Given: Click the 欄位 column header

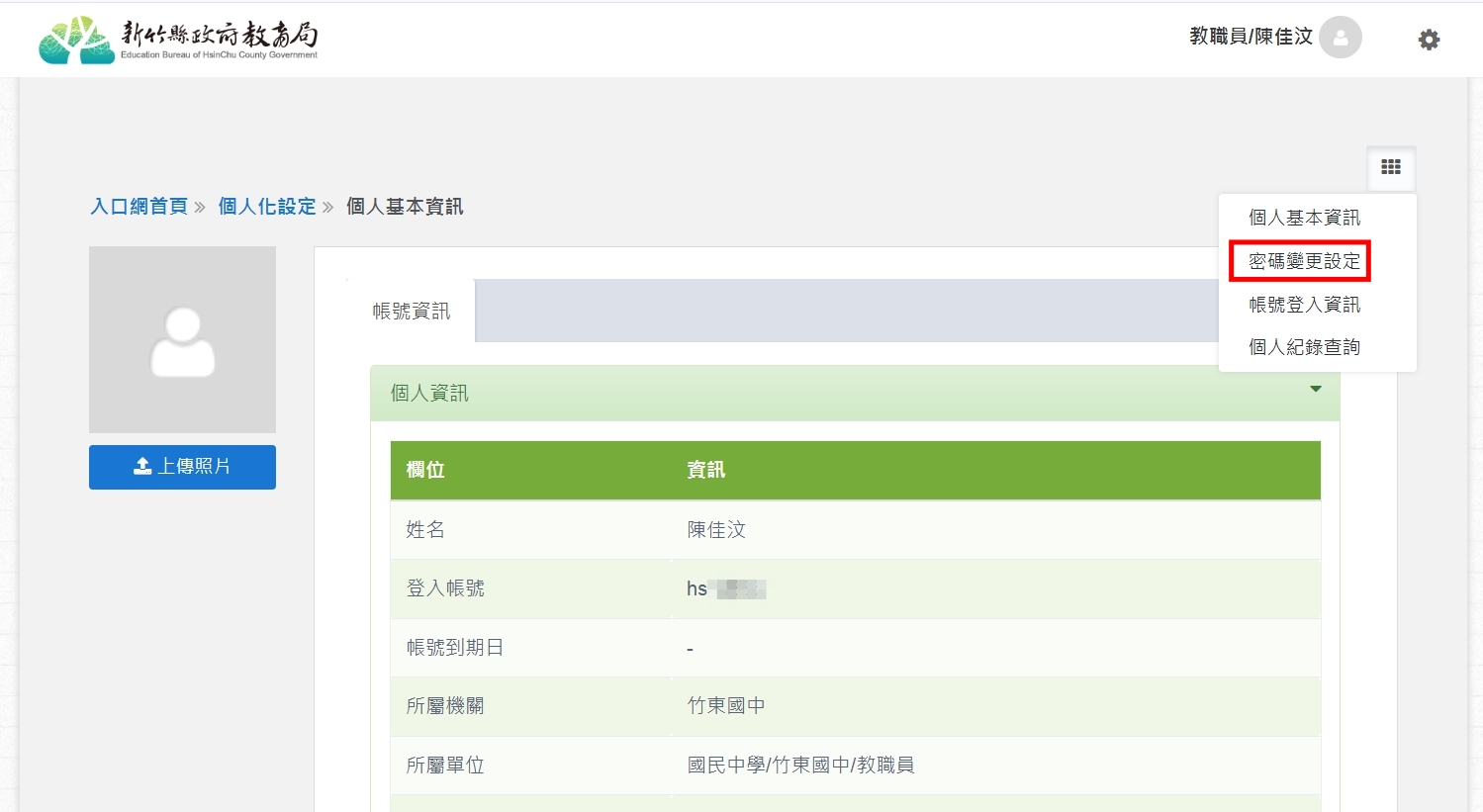Looking at the screenshot, I should coord(425,471).
